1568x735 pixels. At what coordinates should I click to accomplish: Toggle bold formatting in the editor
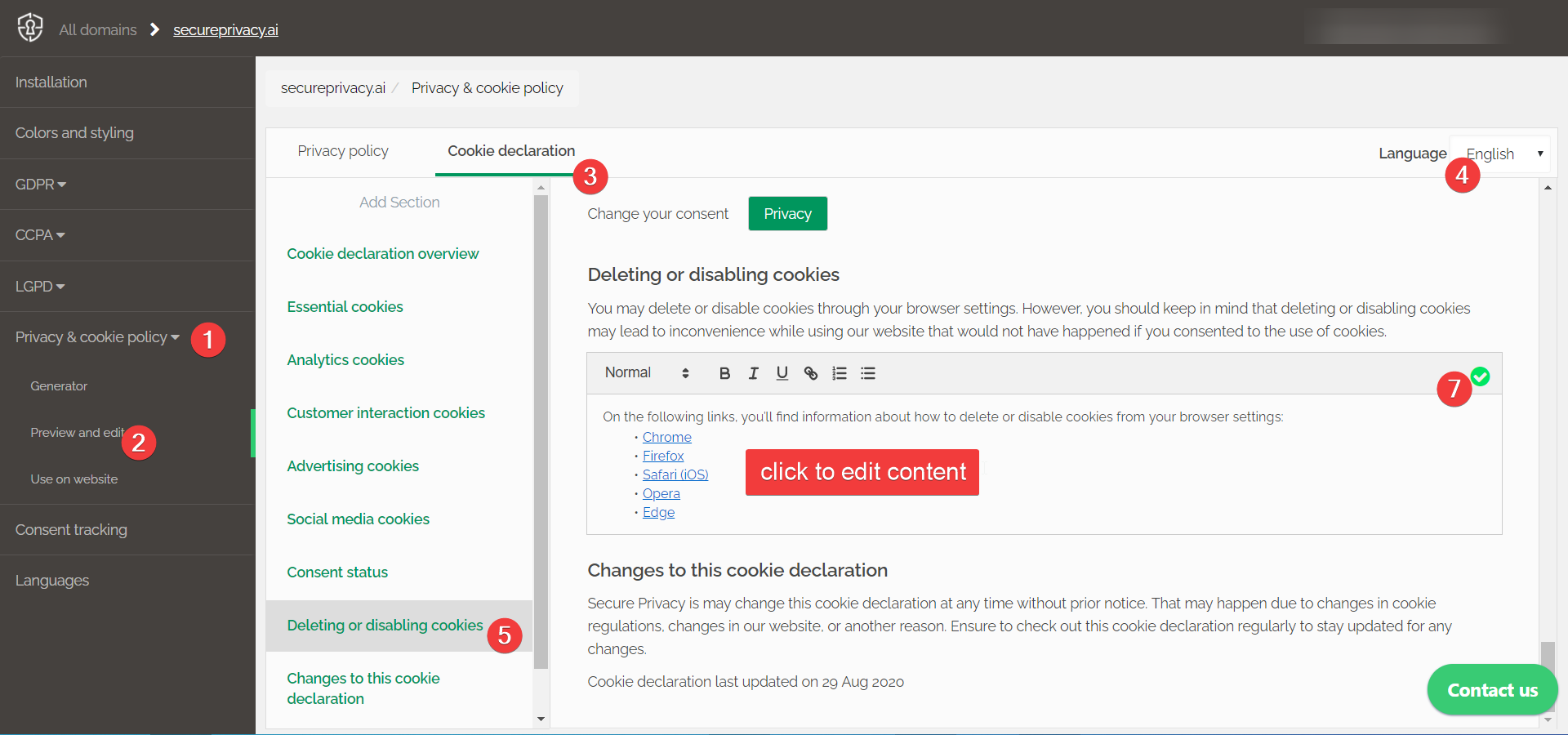[724, 373]
